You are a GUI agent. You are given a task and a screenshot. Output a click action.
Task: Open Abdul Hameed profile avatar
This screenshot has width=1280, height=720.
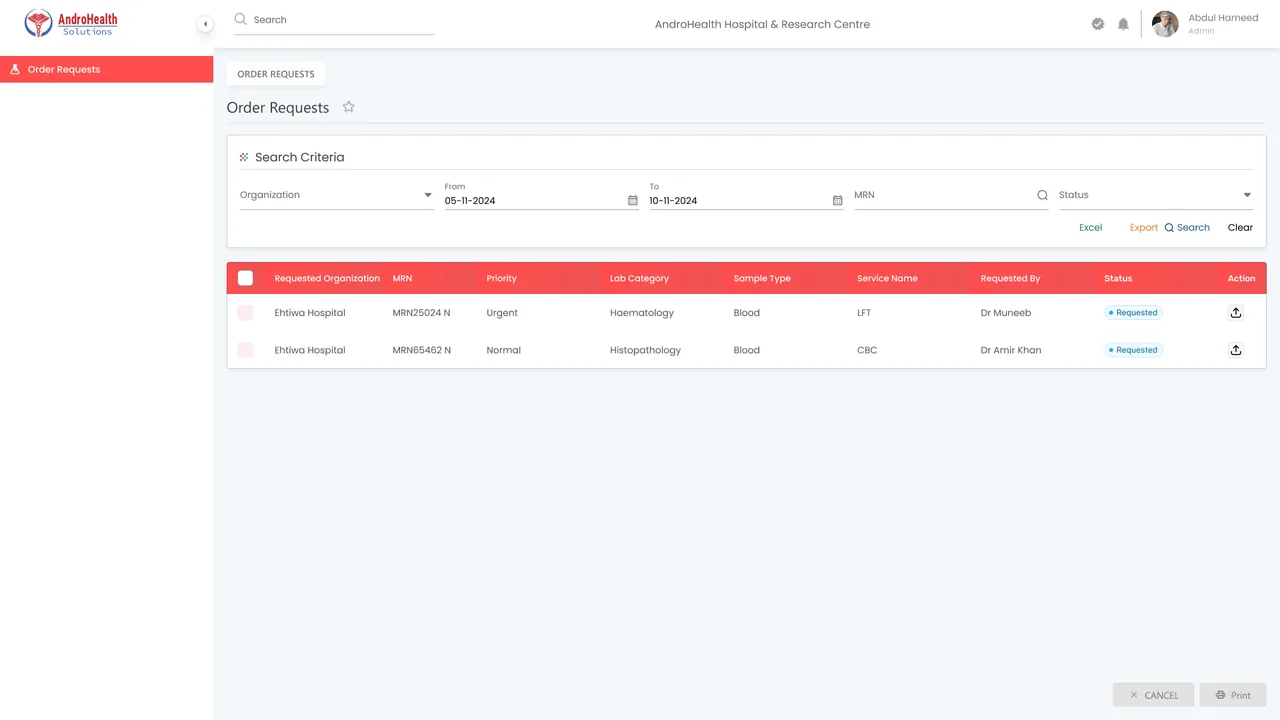[x=1165, y=24]
